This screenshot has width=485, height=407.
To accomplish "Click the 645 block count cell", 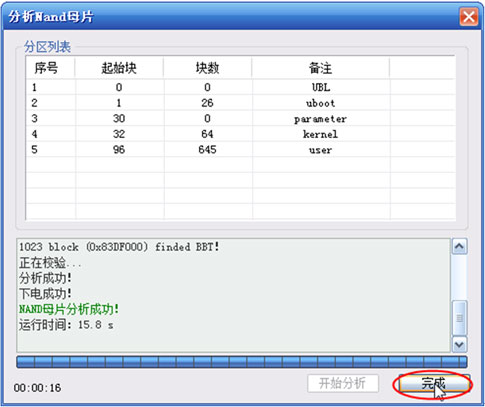I will 207,150.
